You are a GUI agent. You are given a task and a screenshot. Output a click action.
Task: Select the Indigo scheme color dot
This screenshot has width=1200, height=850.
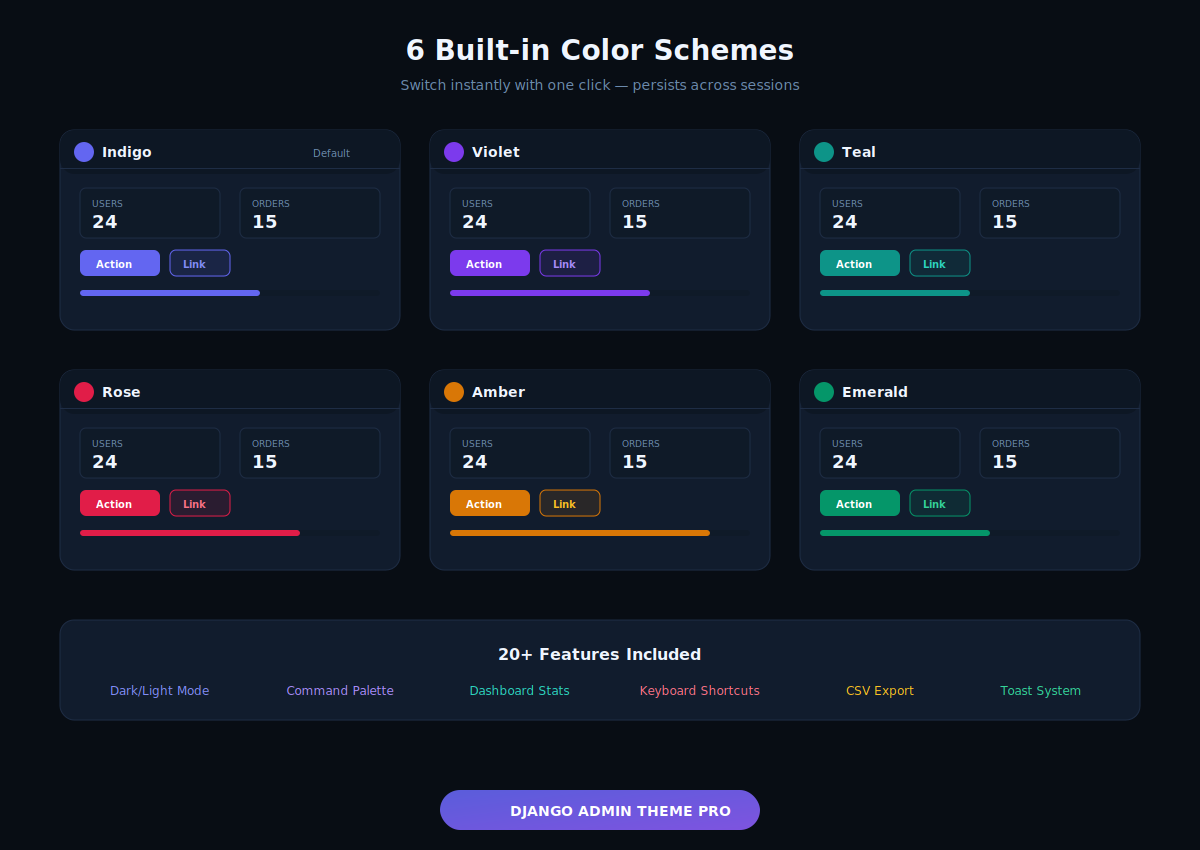coord(83,151)
